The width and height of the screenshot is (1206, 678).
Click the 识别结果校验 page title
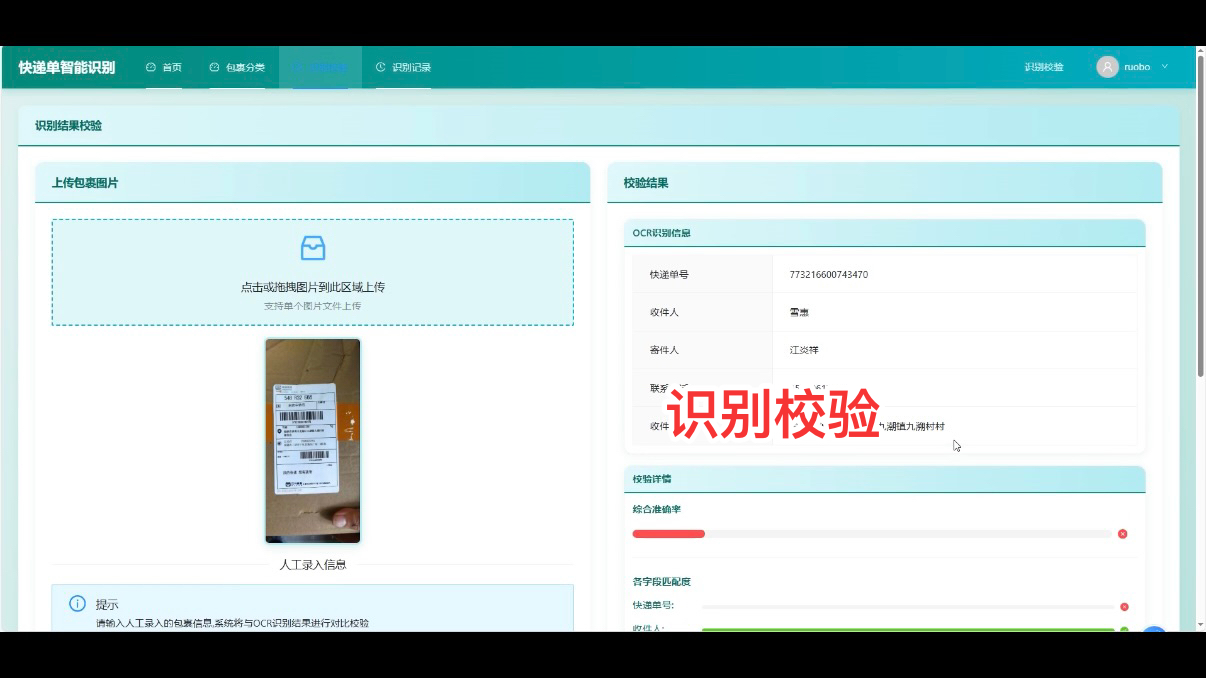point(68,126)
